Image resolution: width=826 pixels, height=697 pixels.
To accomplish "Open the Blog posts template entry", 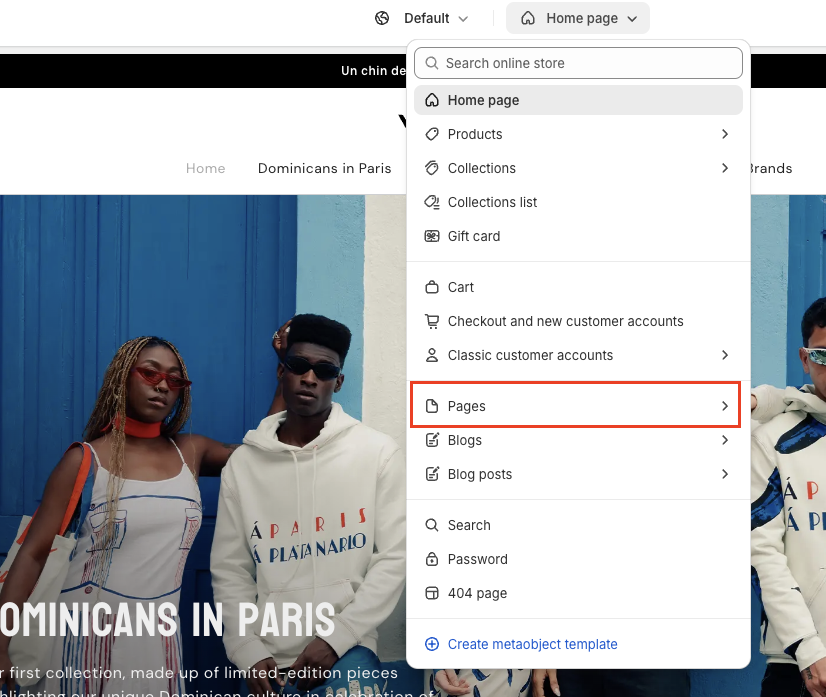I will (x=578, y=474).
